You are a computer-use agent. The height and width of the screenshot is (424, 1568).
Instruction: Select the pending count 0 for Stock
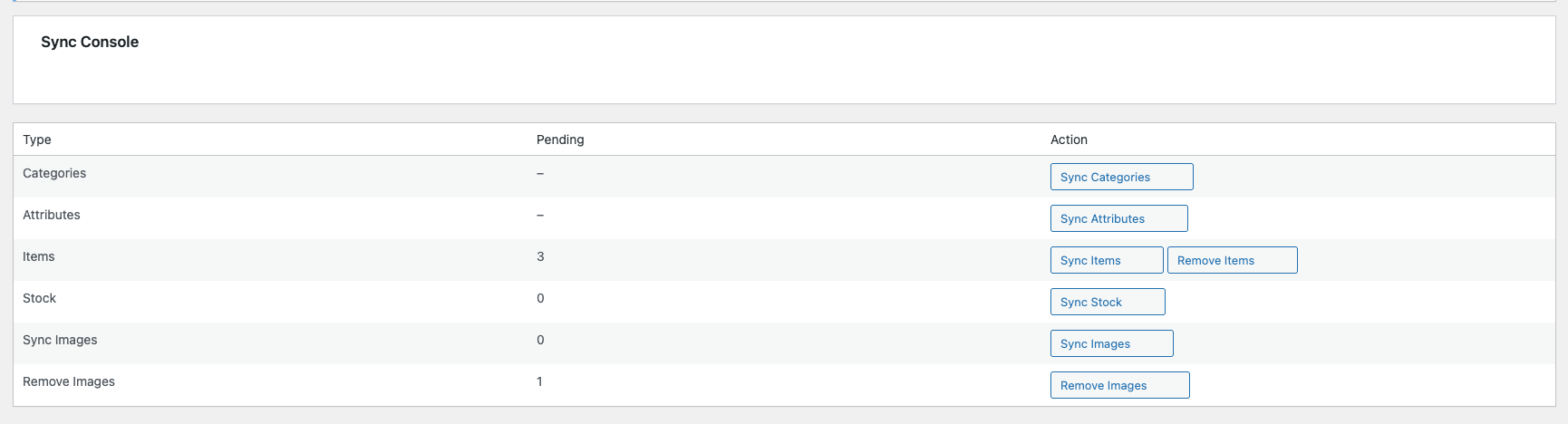tap(540, 298)
